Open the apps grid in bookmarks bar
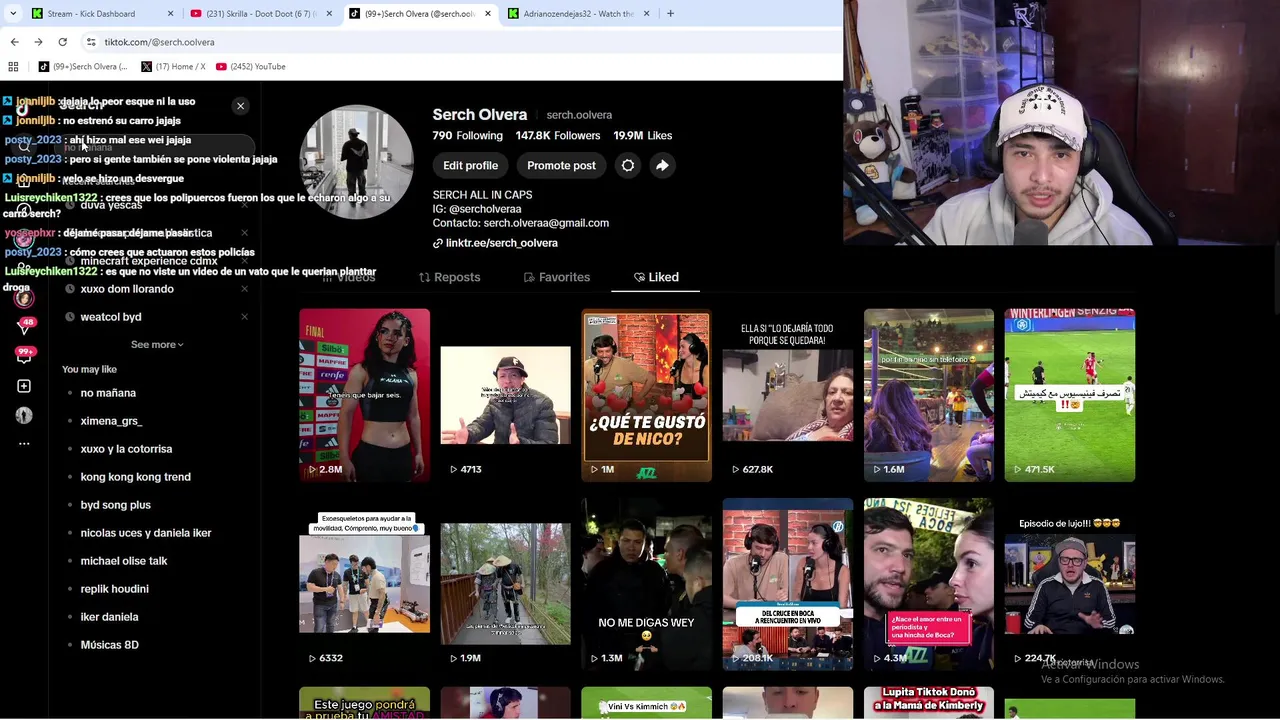 [13, 66]
